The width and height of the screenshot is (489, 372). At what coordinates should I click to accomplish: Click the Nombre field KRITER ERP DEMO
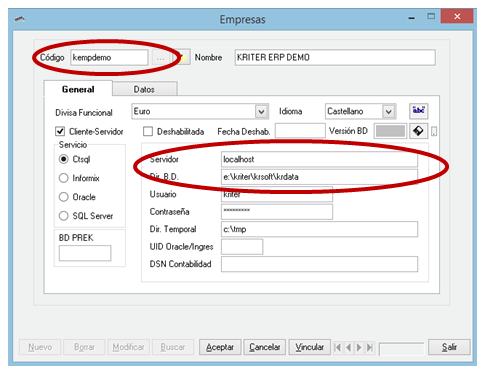335,58
